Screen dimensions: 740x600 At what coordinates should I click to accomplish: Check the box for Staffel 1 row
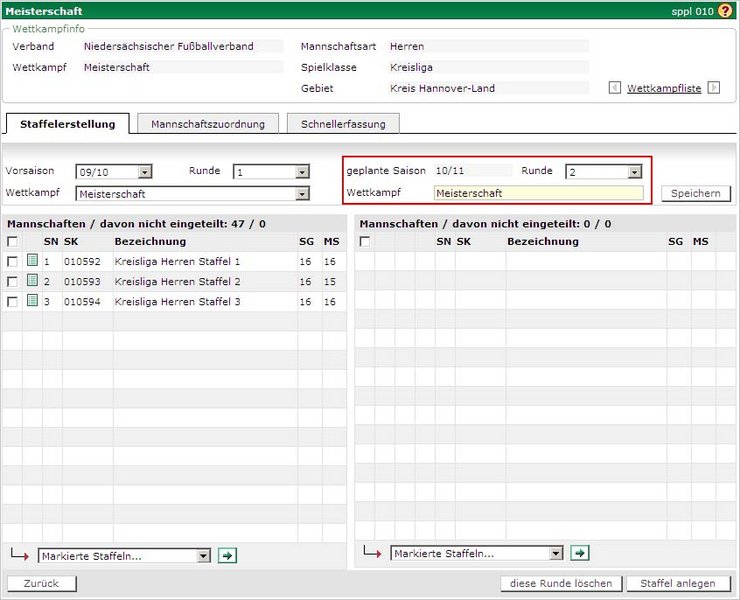coord(12,261)
